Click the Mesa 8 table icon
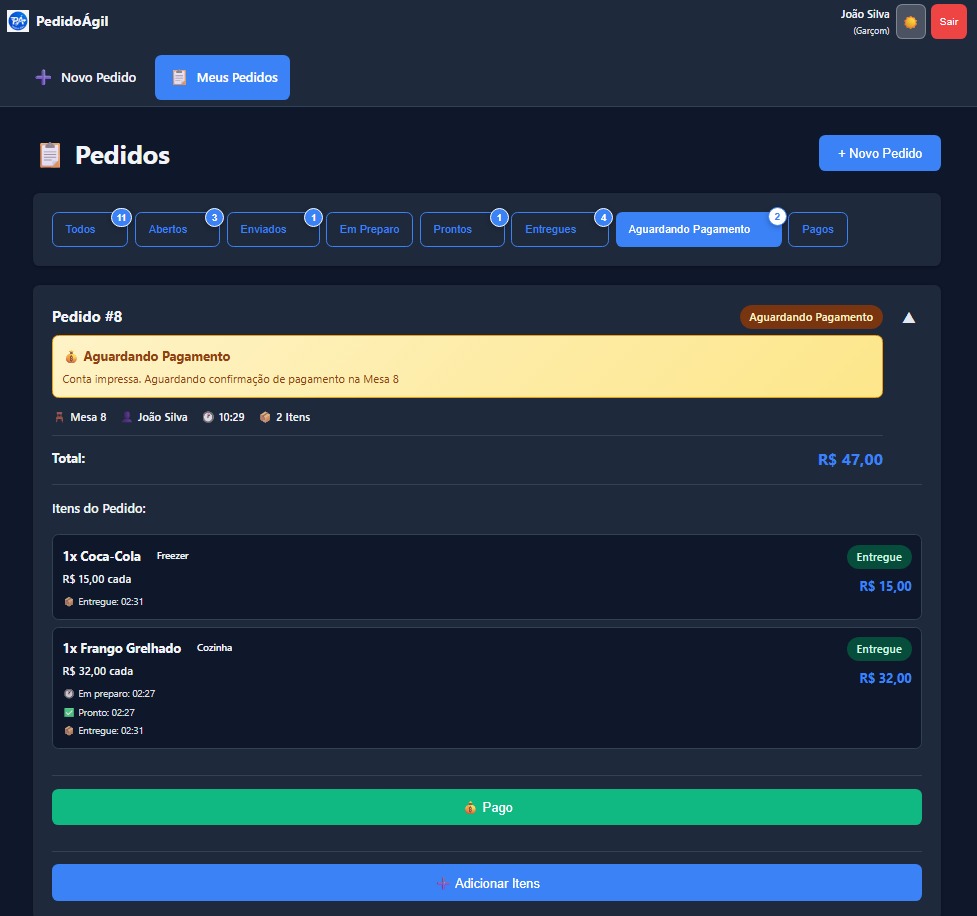The height and width of the screenshot is (916, 977). click(x=59, y=417)
